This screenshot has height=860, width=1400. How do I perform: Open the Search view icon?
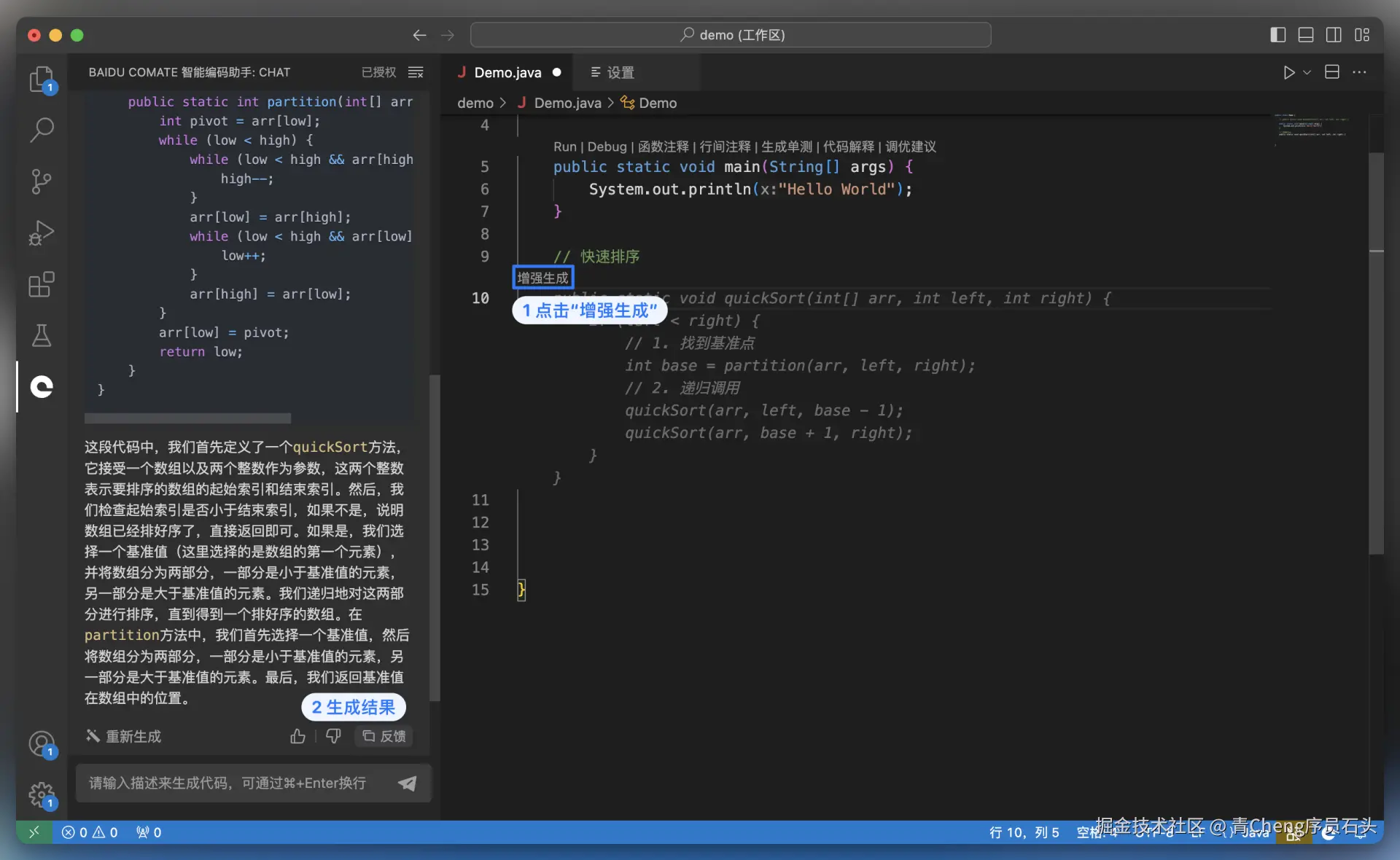coord(42,130)
